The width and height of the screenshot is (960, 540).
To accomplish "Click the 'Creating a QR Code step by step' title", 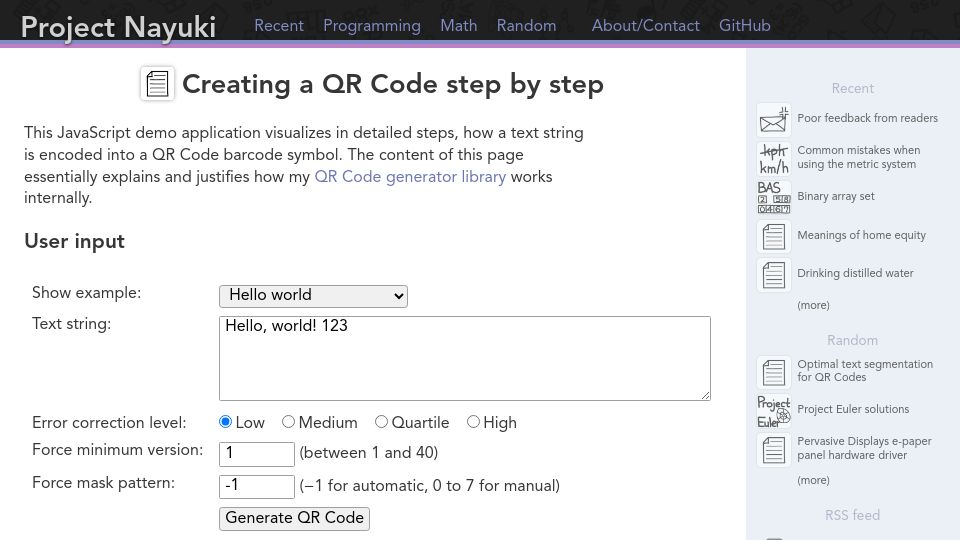I will click(x=393, y=84).
